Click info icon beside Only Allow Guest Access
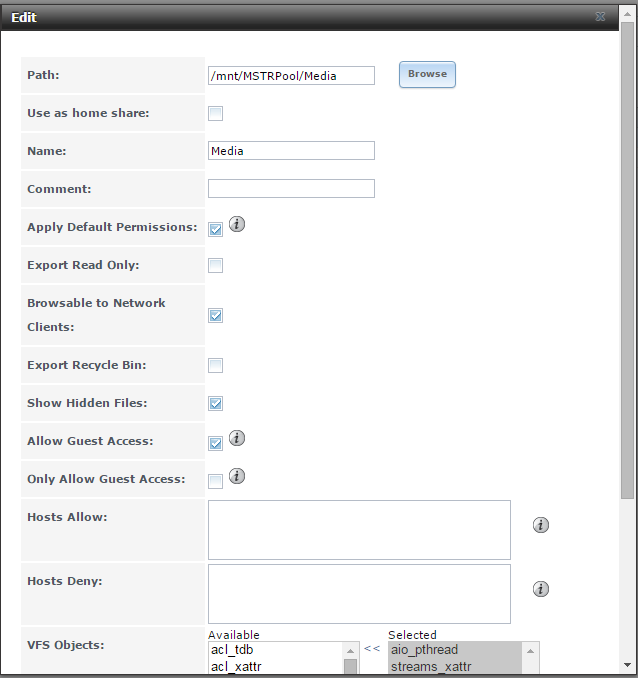 coord(237,476)
